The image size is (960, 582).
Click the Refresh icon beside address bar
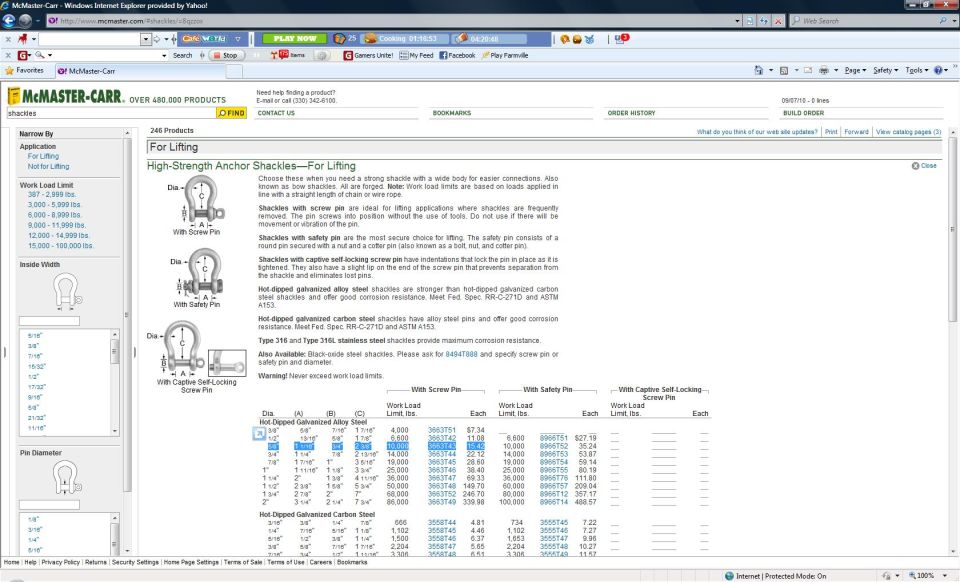(x=764, y=21)
